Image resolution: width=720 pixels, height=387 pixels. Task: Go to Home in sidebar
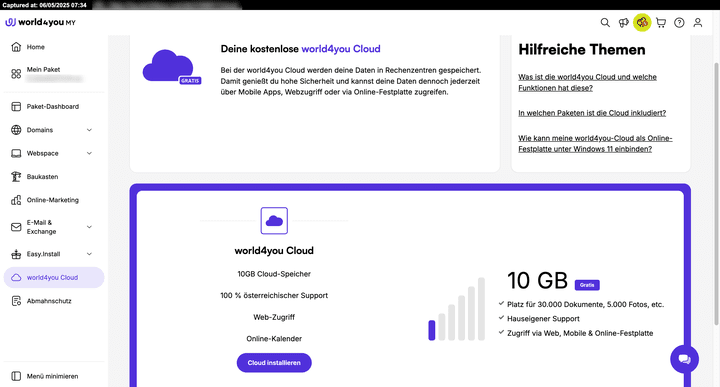[x=54, y=47]
